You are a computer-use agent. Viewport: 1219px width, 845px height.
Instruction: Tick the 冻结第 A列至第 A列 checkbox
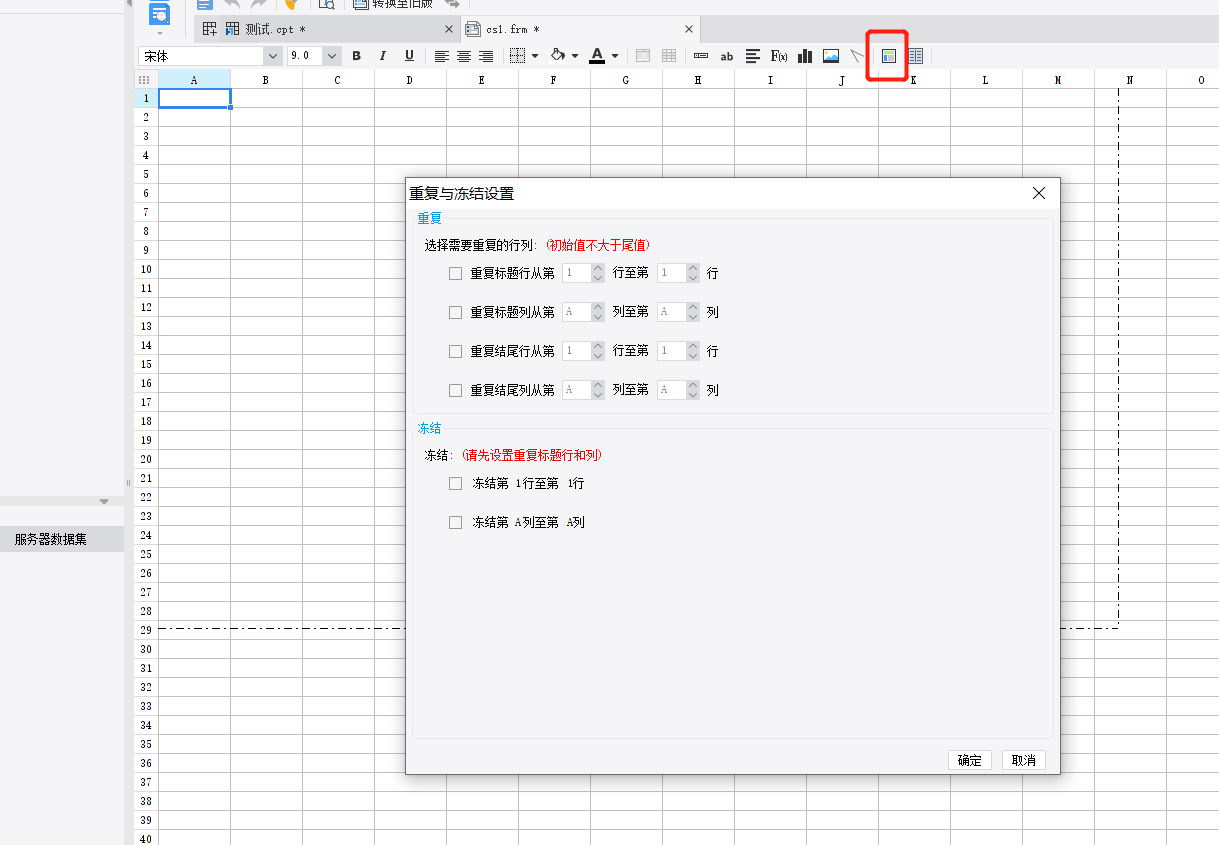point(456,522)
